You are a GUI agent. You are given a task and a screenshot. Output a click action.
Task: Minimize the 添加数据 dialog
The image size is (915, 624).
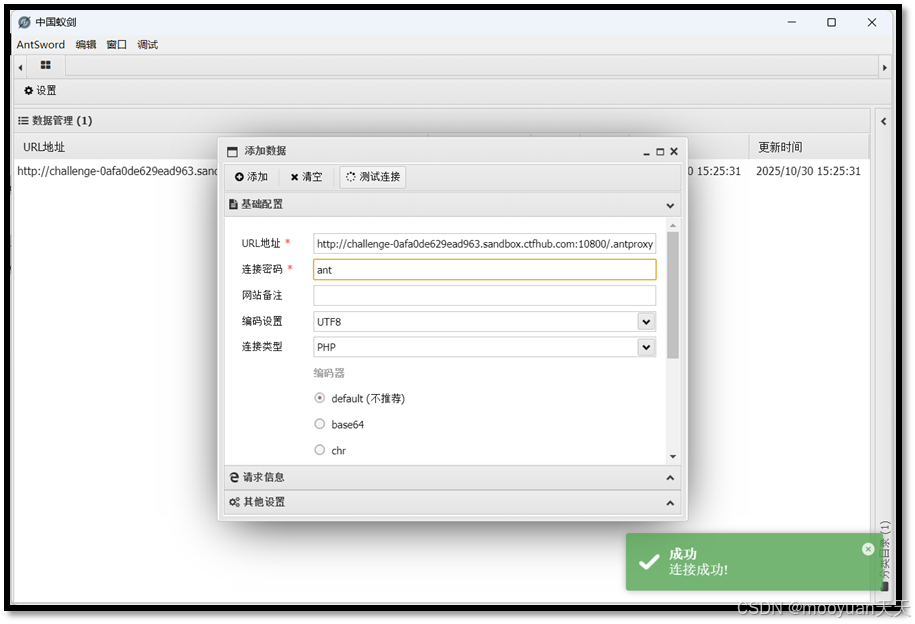646,152
